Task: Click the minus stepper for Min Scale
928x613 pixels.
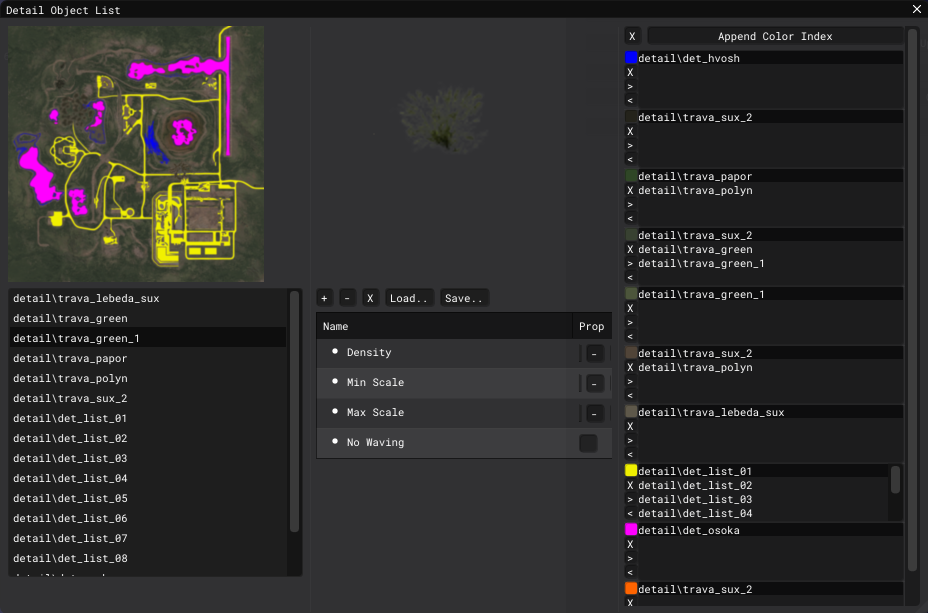Action: pos(594,383)
